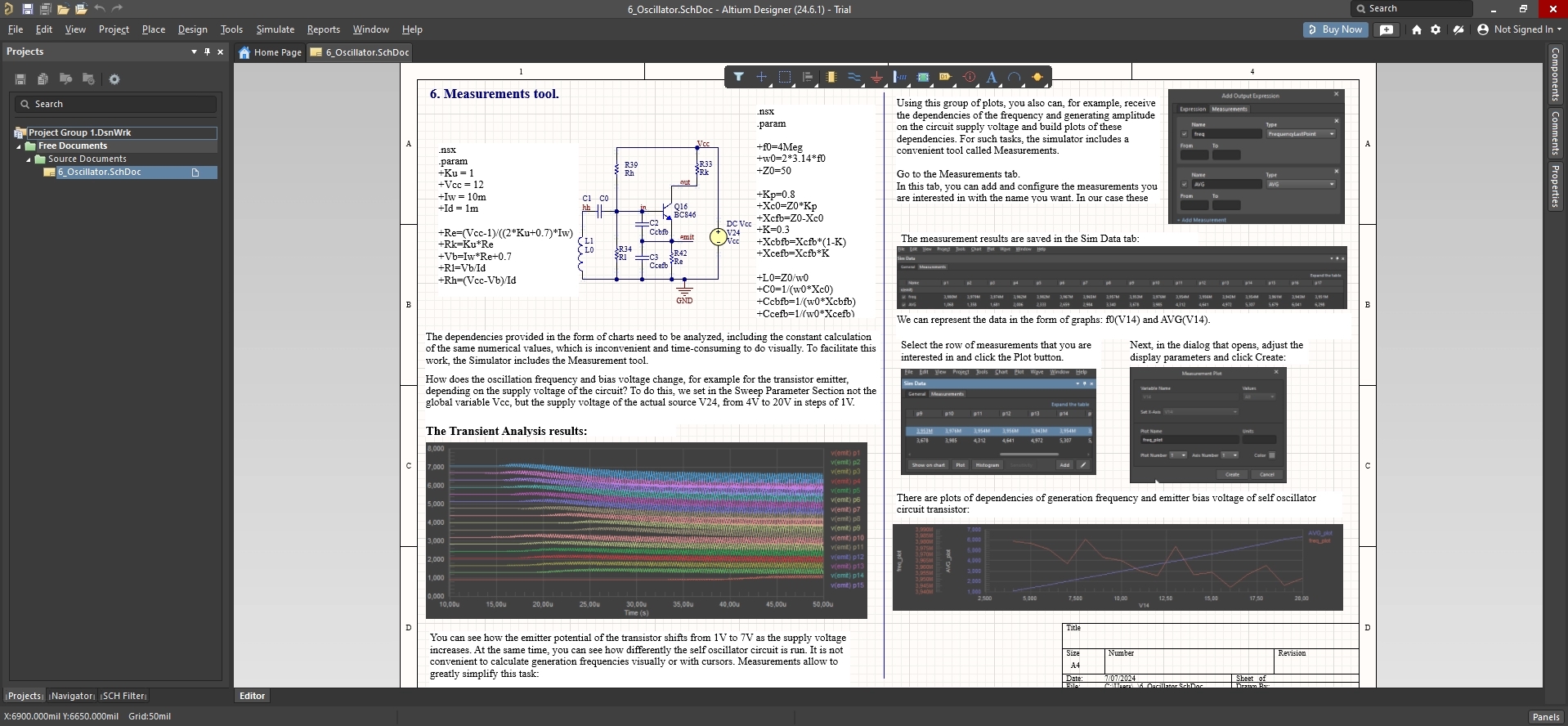Viewport: 1568px width, 726px height.
Task: Pick the Place Arc drawing tool
Action: coord(1015,77)
